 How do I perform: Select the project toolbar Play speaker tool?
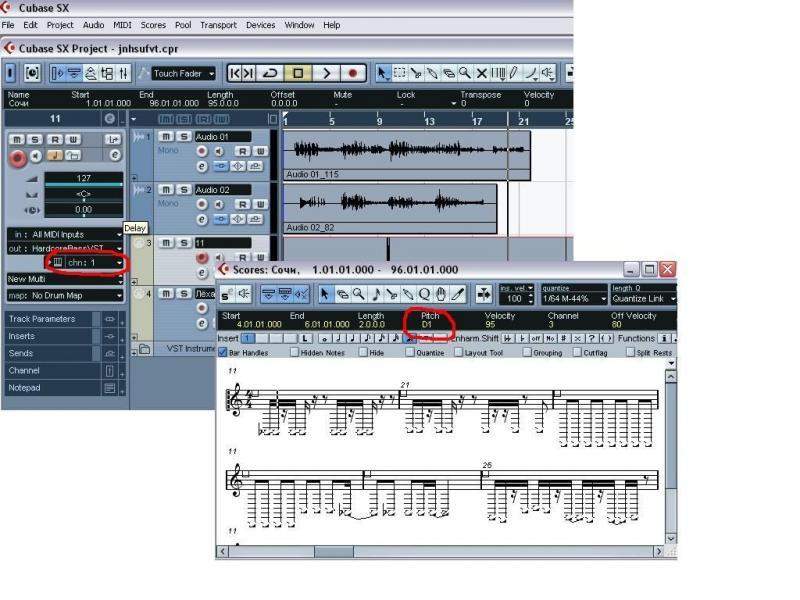547,73
